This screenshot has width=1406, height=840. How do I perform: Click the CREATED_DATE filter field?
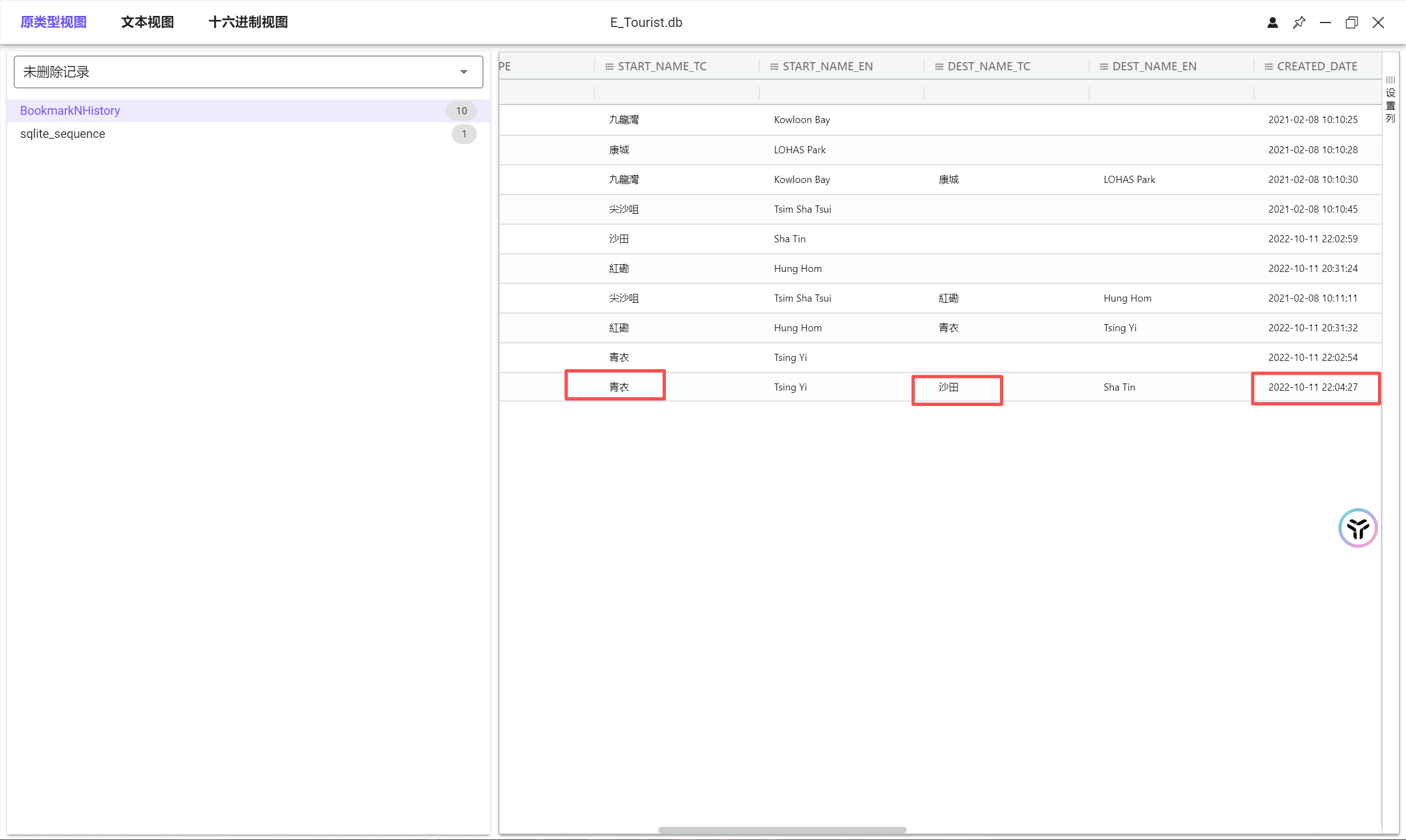[1316, 92]
